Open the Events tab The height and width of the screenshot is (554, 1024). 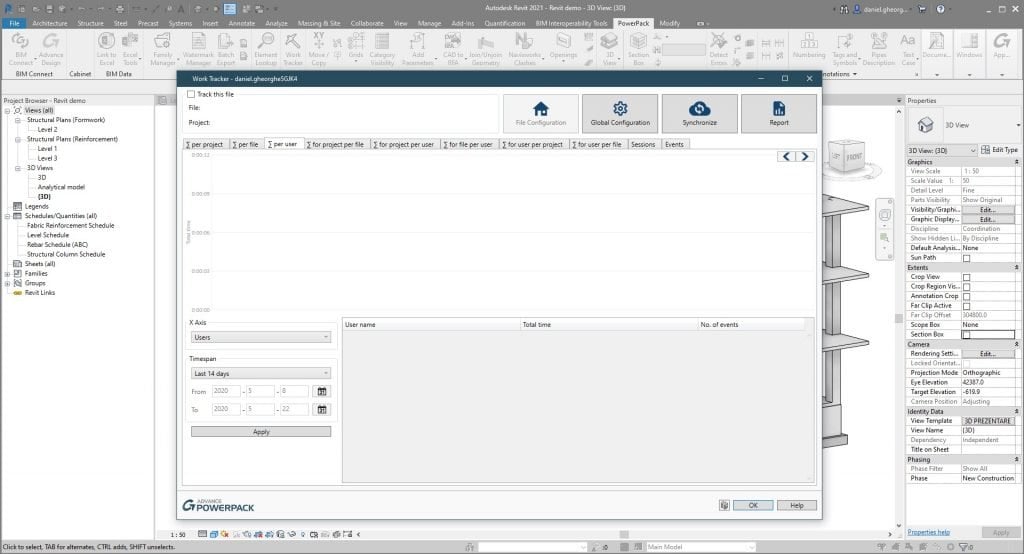point(674,144)
